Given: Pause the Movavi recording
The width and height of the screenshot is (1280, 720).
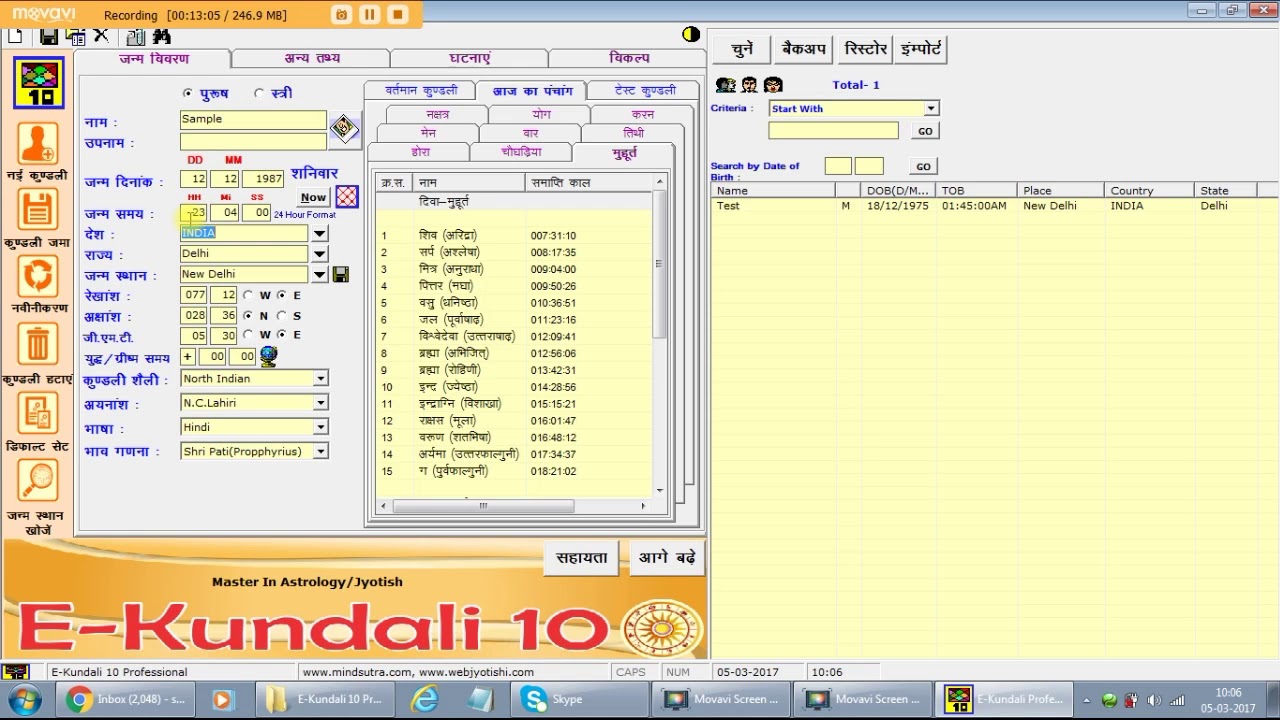Looking at the screenshot, I should click(x=369, y=14).
